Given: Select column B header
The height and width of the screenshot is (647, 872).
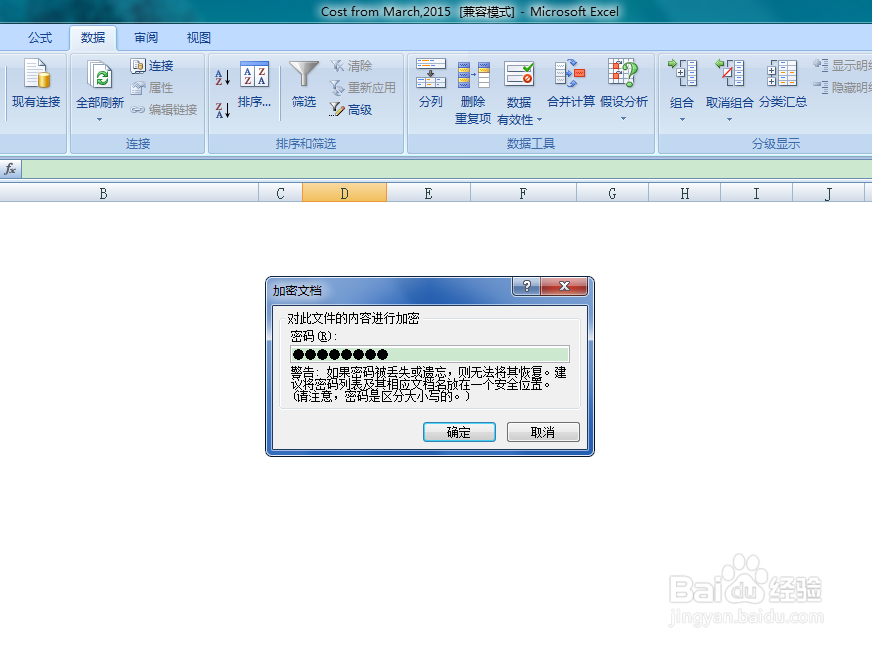Looking at the screenshot, I should pyautogui.click(x=129, y=194).
